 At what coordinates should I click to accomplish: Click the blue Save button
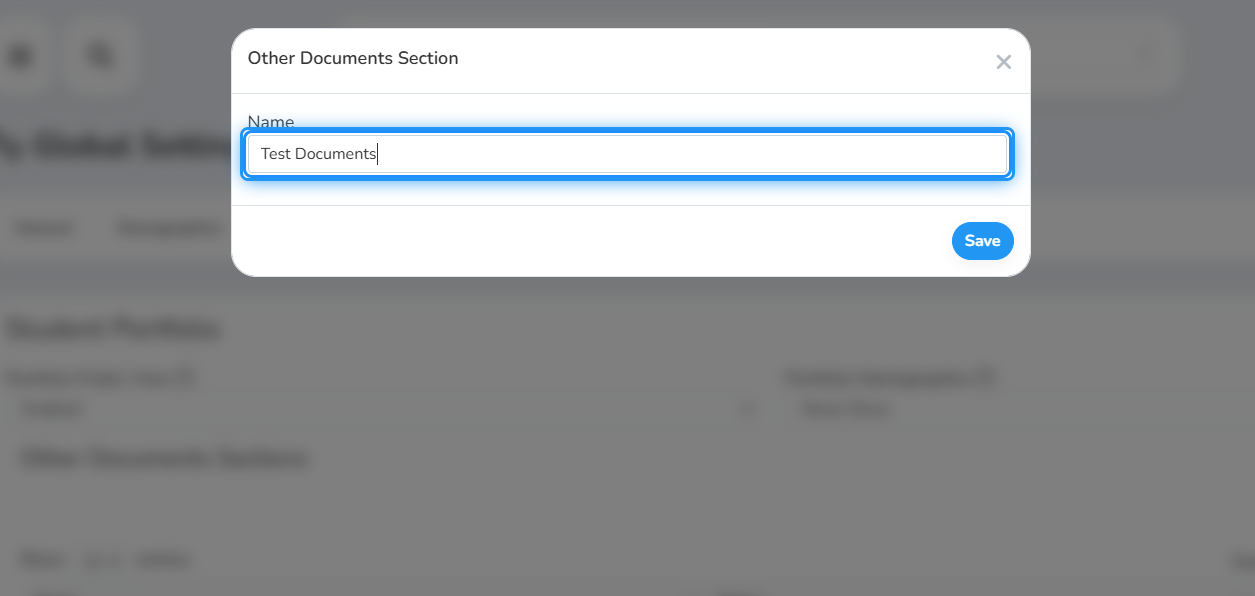pyautogui.click(x=982, y=241)
